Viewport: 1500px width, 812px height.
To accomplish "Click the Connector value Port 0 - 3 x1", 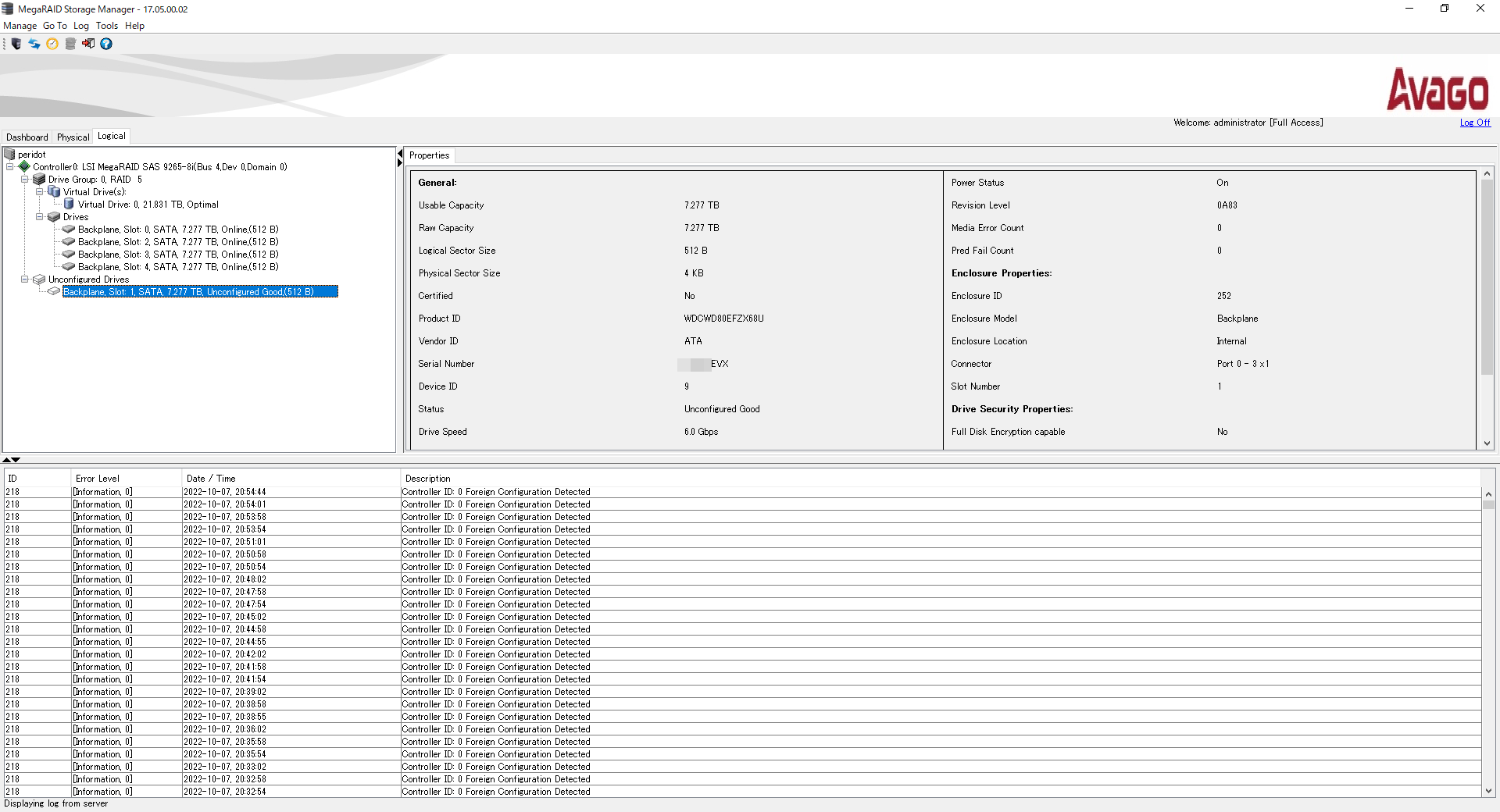I will 1242,364.
